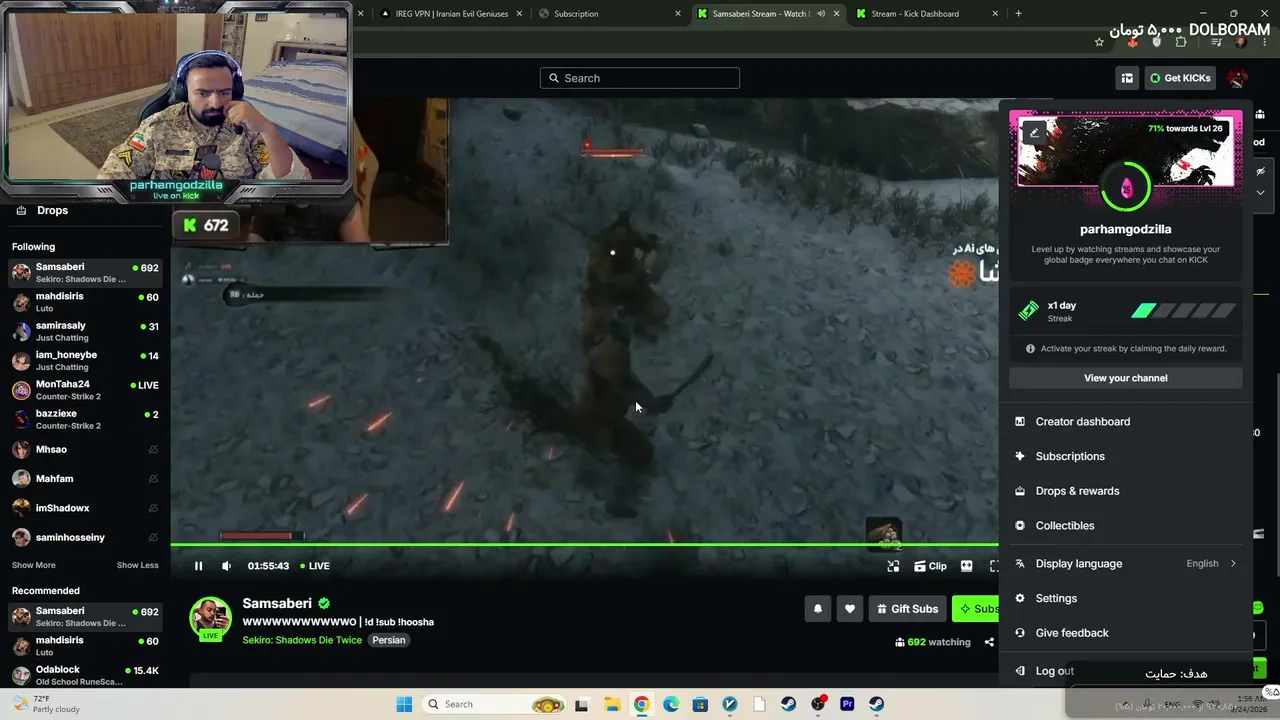This screenshot has height=720, width=1280.
Task: Open Chrome media controls icon
Action: coord(1216,42)
